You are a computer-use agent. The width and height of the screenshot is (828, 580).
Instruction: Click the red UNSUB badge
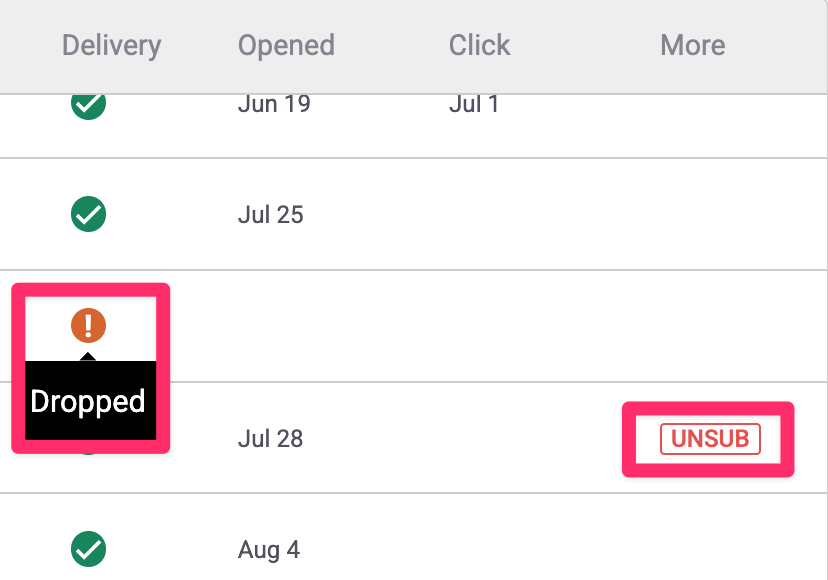(x=710, y=438)
